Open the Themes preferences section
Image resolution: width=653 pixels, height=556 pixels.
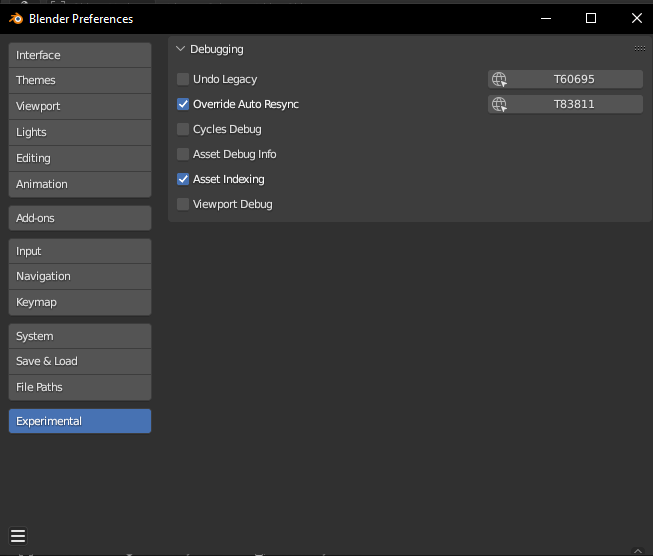(80, 80)
